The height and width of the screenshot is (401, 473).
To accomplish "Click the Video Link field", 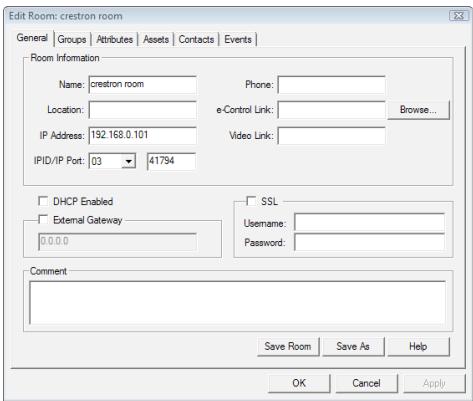I will click(332, 135).
